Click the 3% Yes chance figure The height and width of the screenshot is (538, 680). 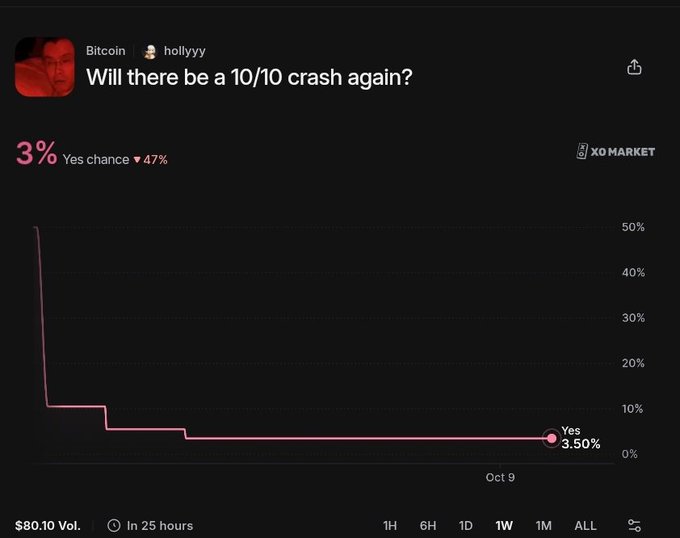pos(36,153)
